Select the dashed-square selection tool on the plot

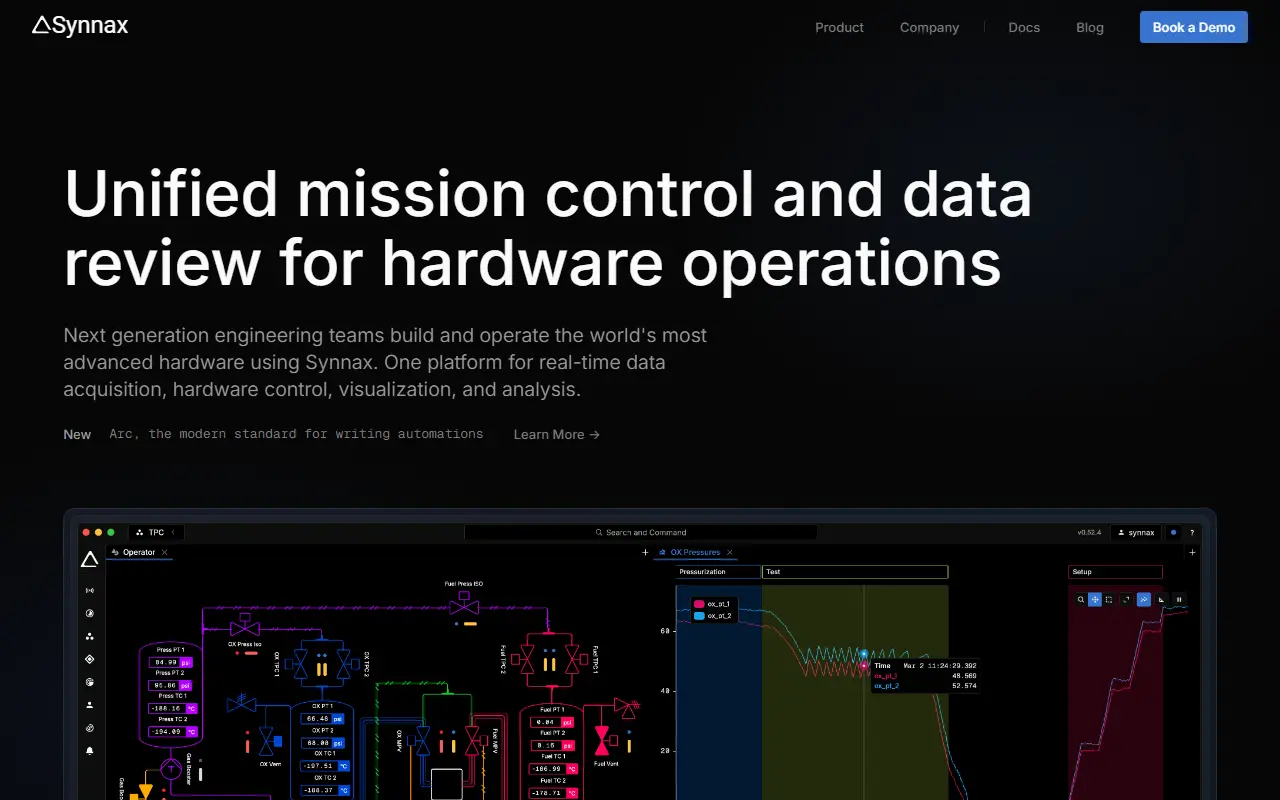1109,600
